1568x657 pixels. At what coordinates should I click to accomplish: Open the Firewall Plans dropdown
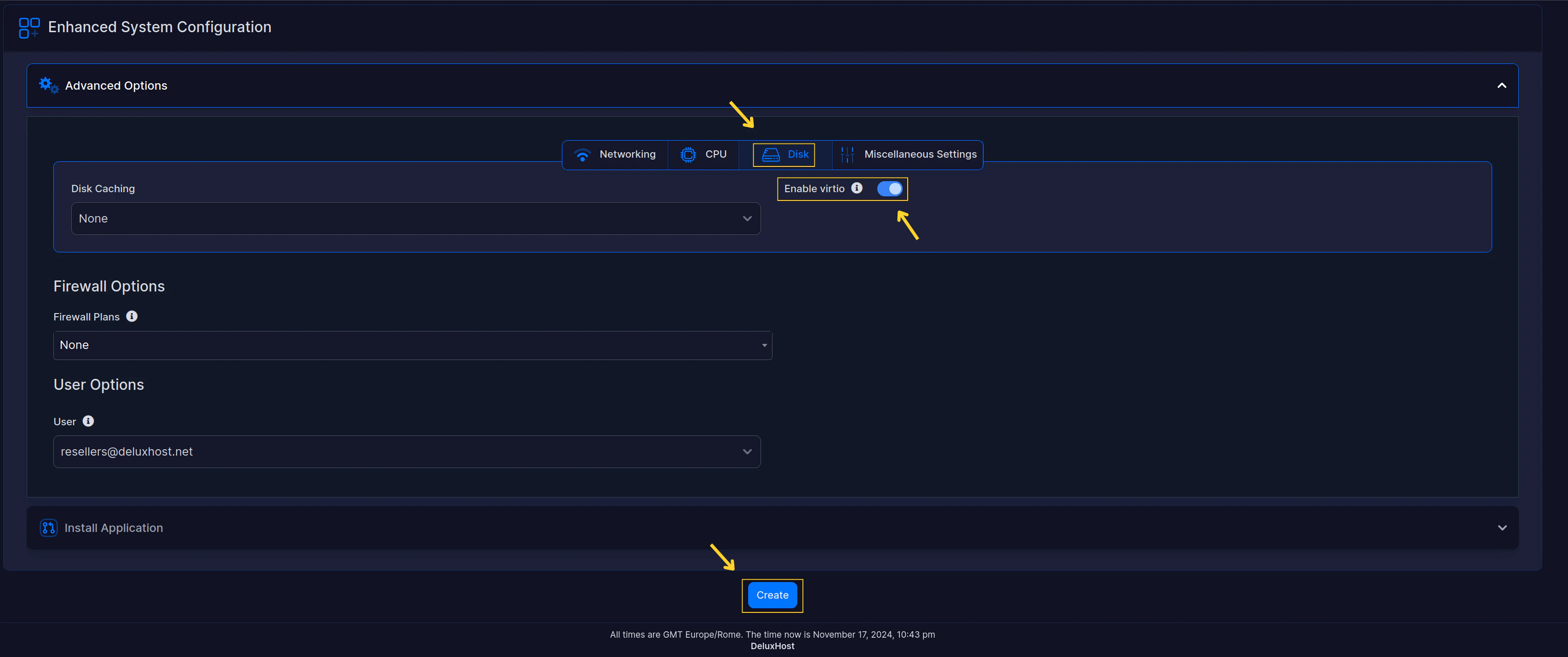(x=412, y=345)
